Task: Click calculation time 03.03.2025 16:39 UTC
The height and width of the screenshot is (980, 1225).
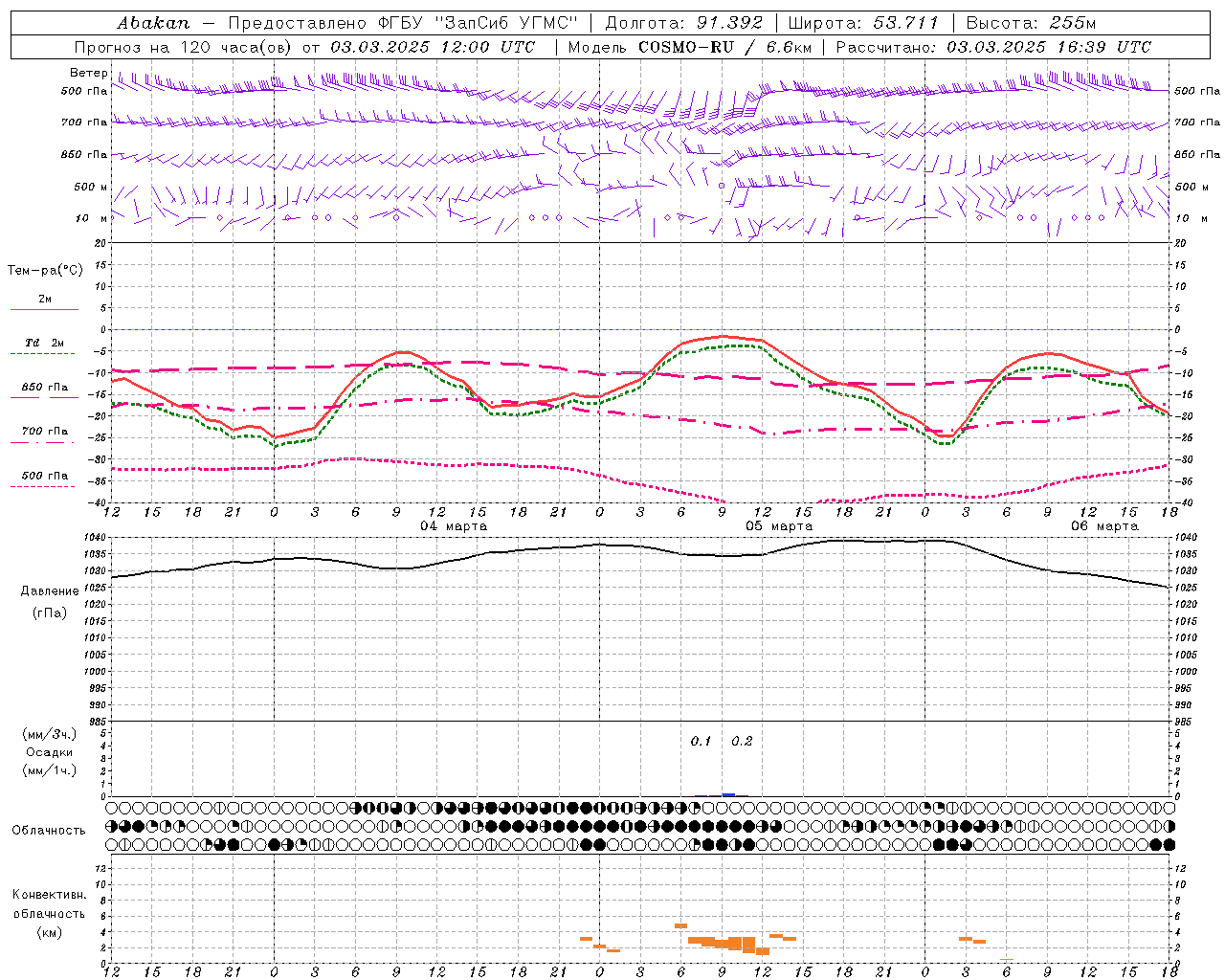Action: [x=1049, y=47]
